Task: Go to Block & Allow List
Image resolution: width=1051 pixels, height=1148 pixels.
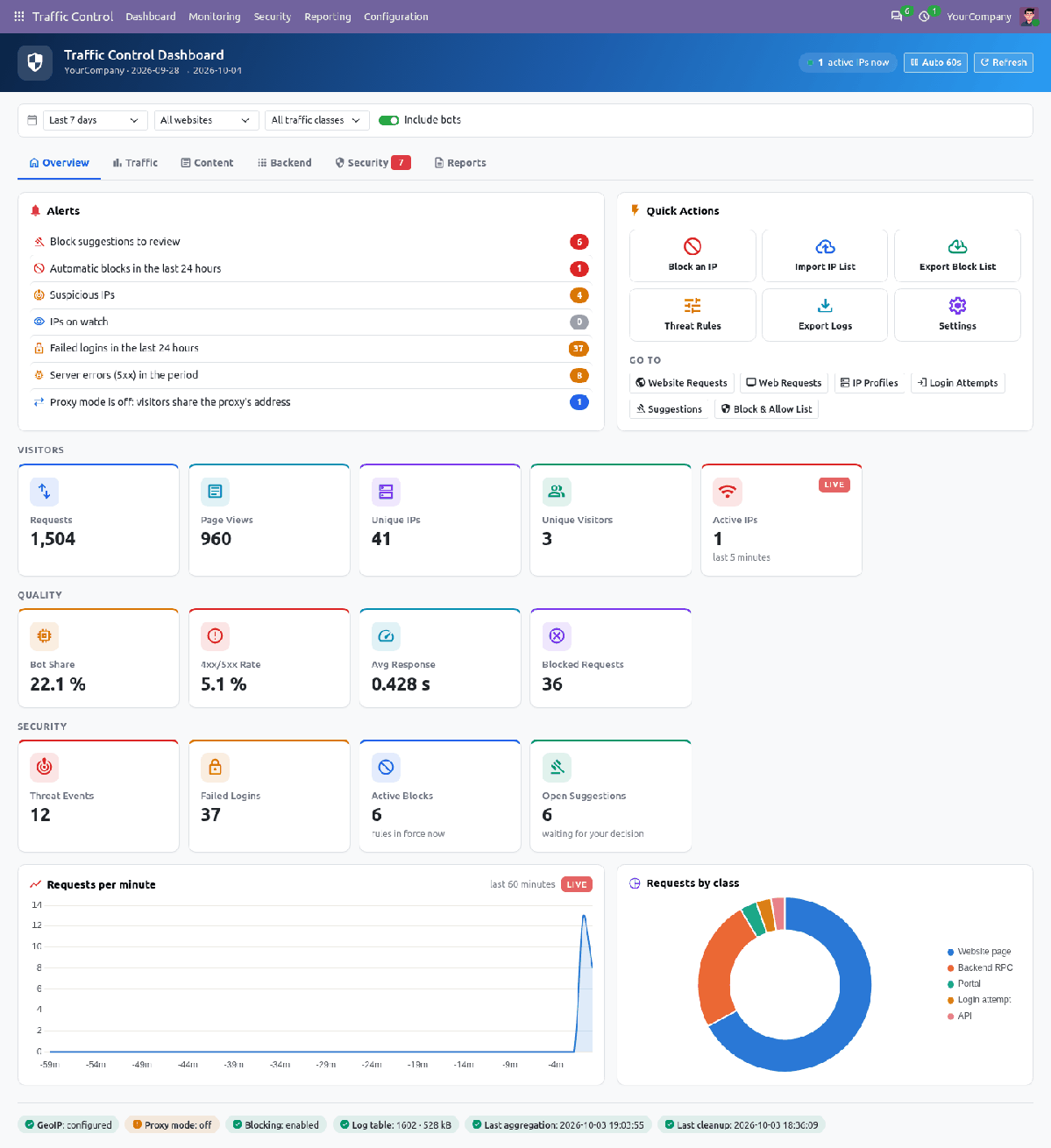Action: (766, 409)
